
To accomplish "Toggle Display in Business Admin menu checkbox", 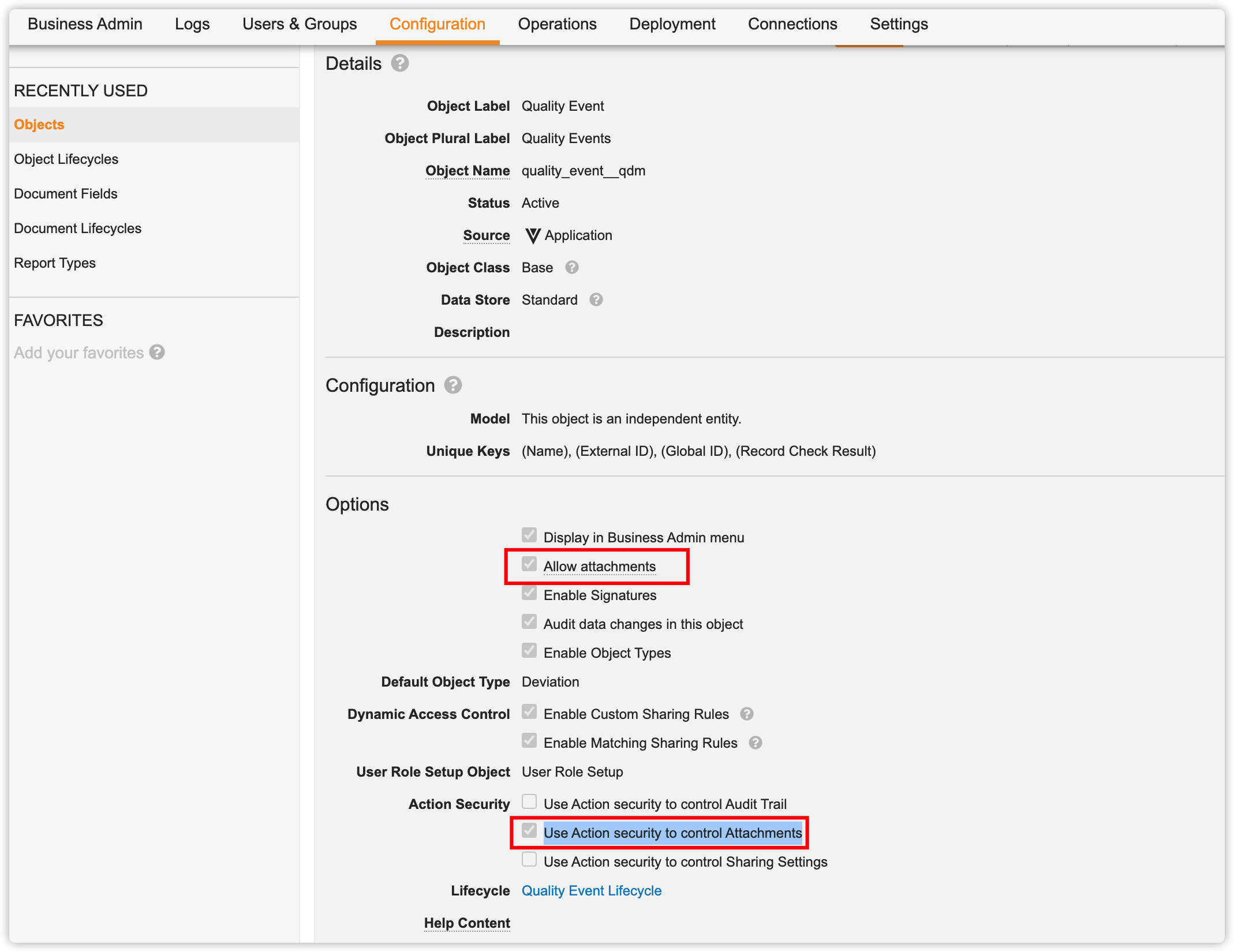I will coord(529,535).
